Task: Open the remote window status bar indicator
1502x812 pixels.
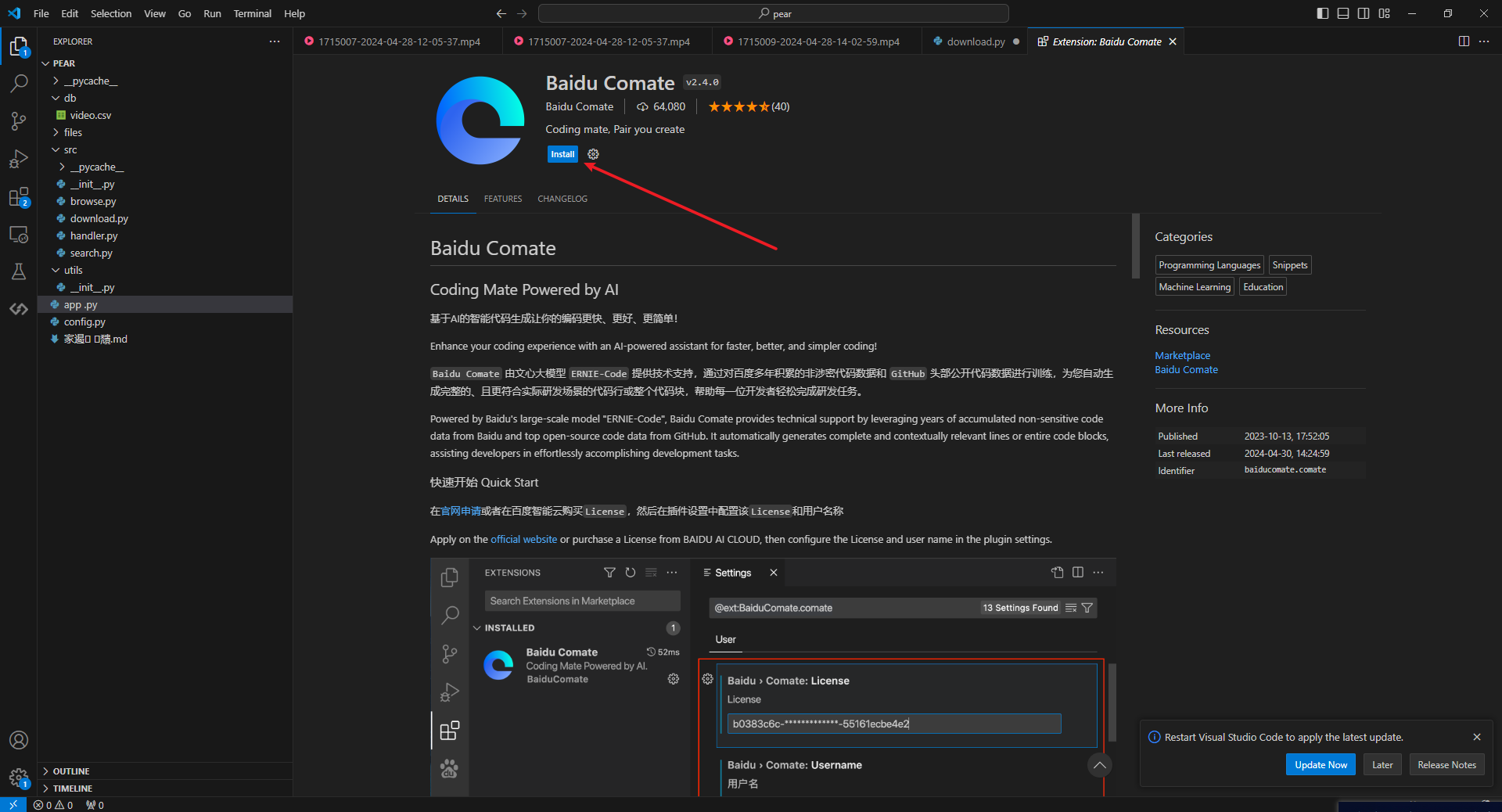Action: point(13,805)
